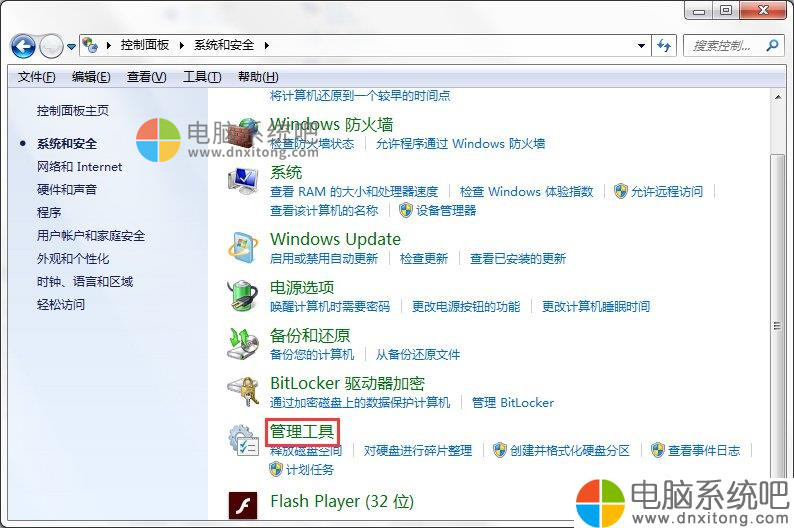Image resolution: width=794 pixels, height=528 pixels.
Task: Click the 电源选项 battery icon
Action: pos(243,295)
